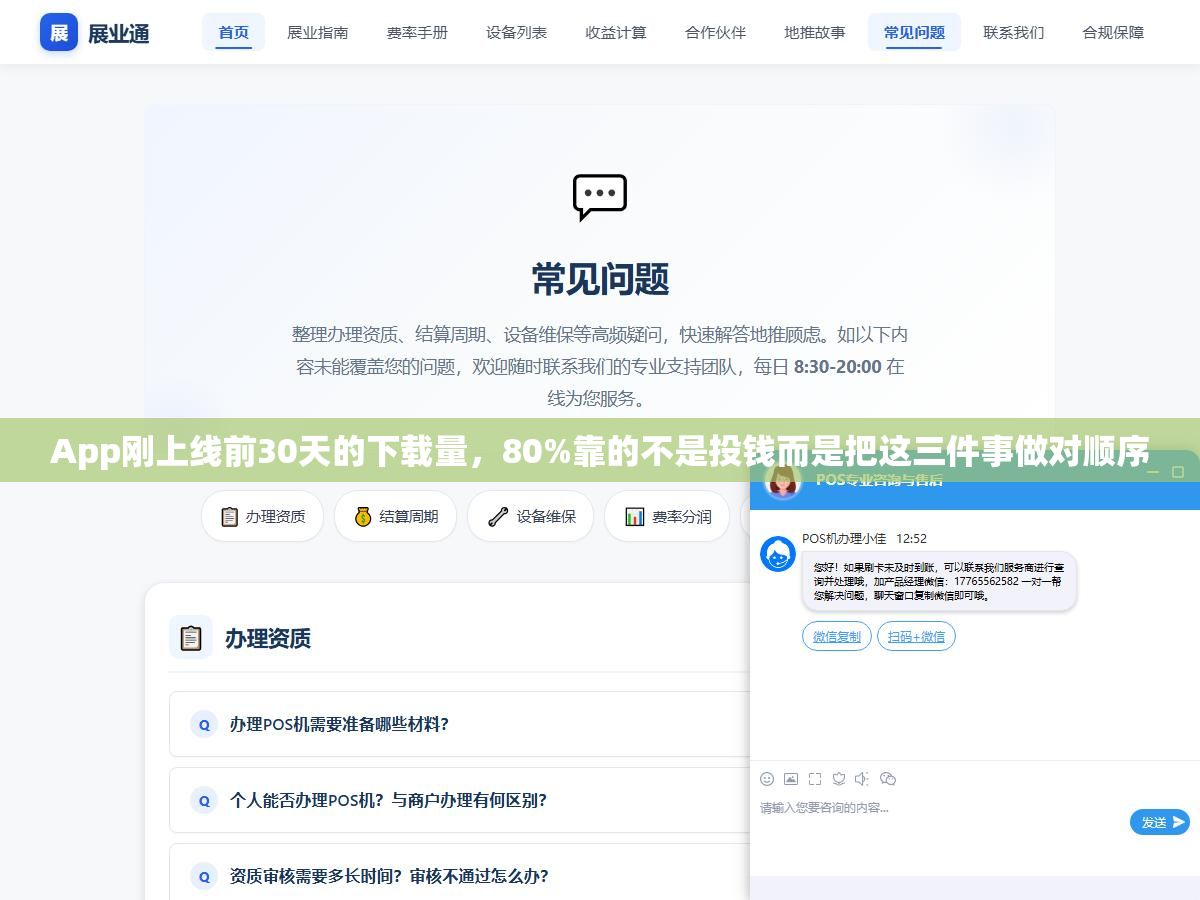
Task: Click the bar chart icon in 费率分润 chip
Action: pos(634,517)
